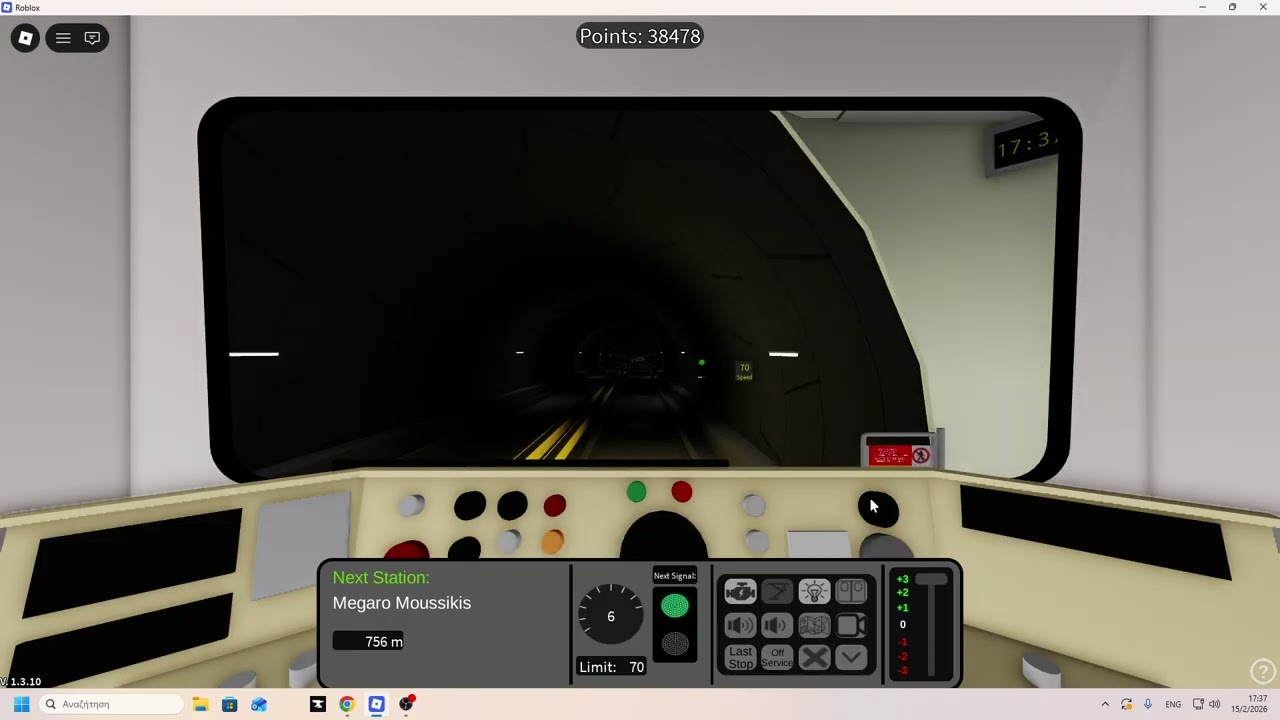1280x720 pixels.
Task: Toggle the lightbulb lights icon
Action: [814, 592]
